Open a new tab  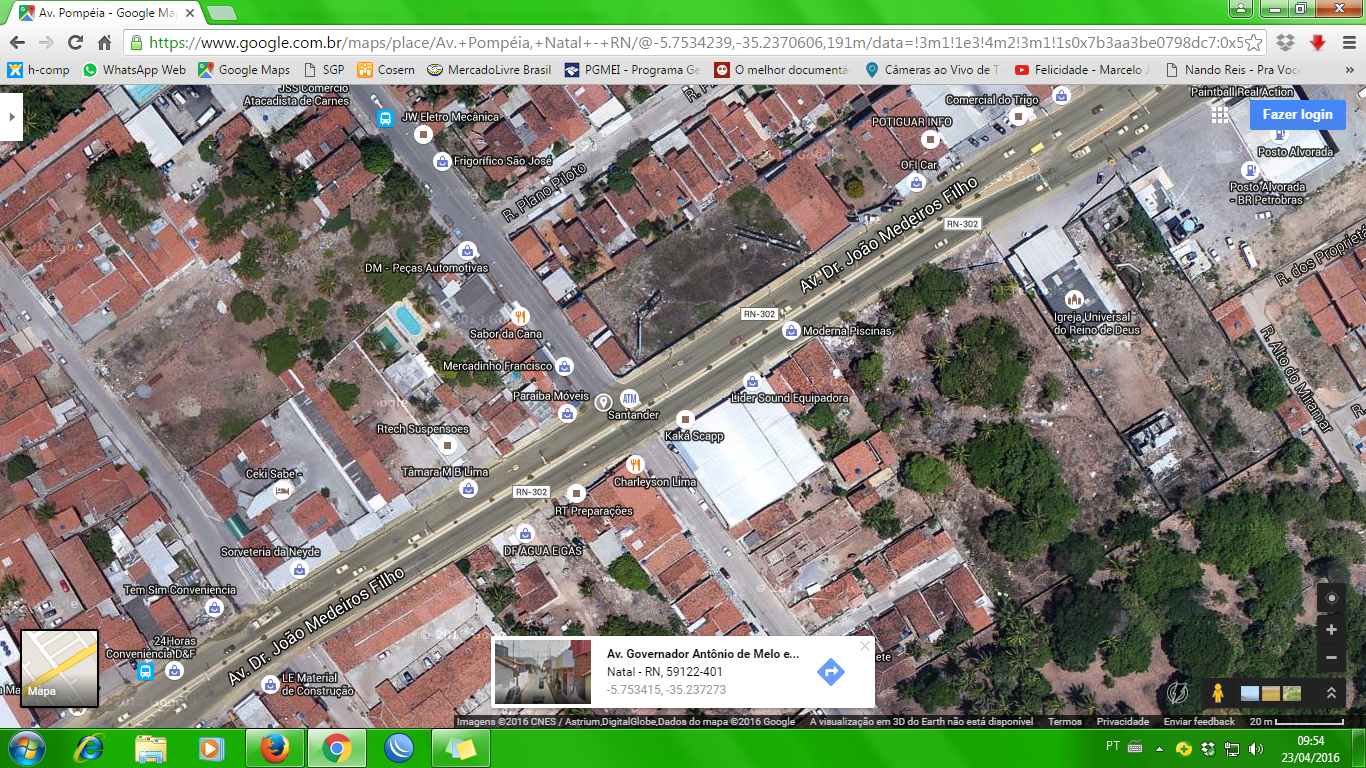click(x=221, y=13)
